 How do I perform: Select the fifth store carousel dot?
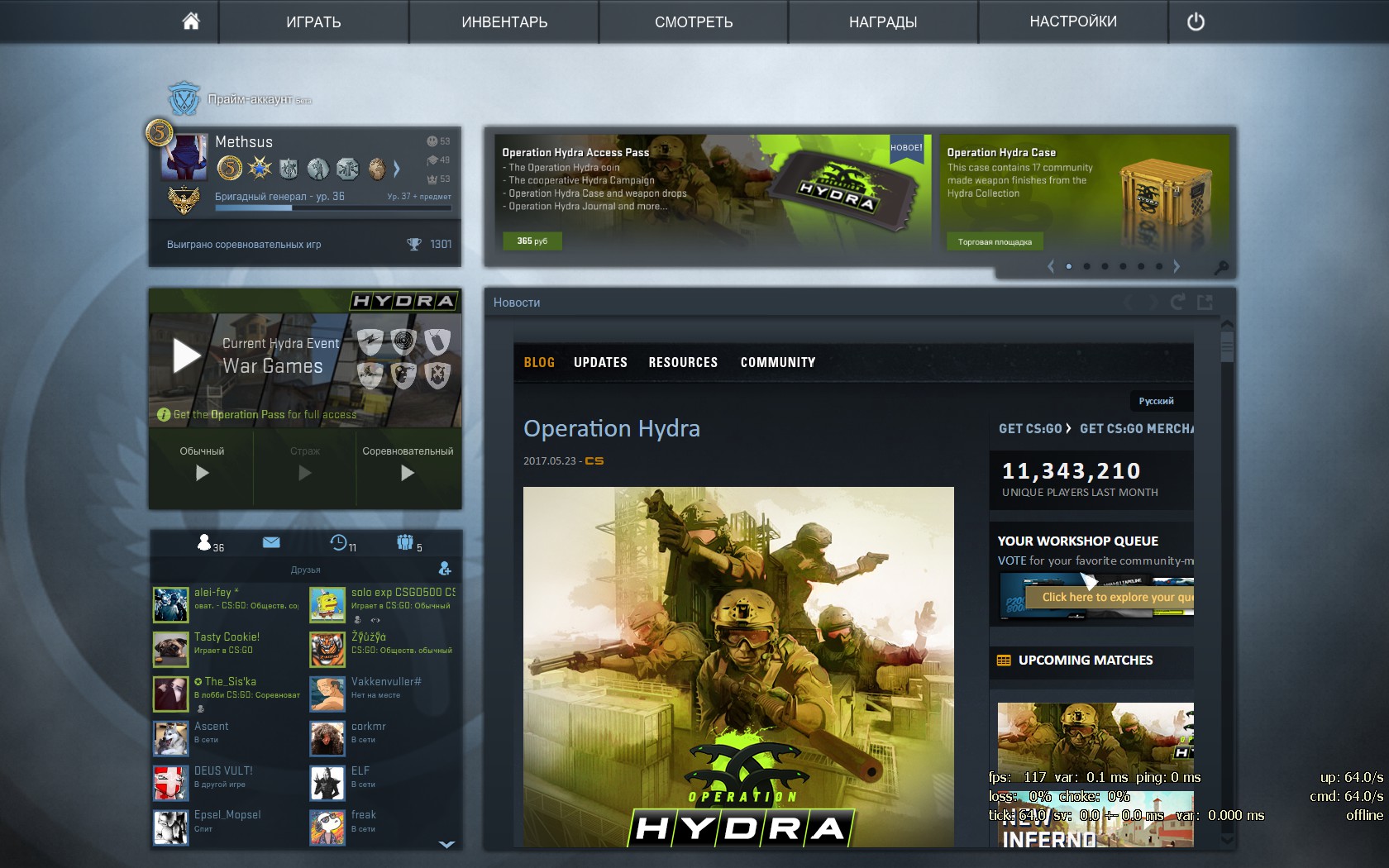pos(1141,266)
